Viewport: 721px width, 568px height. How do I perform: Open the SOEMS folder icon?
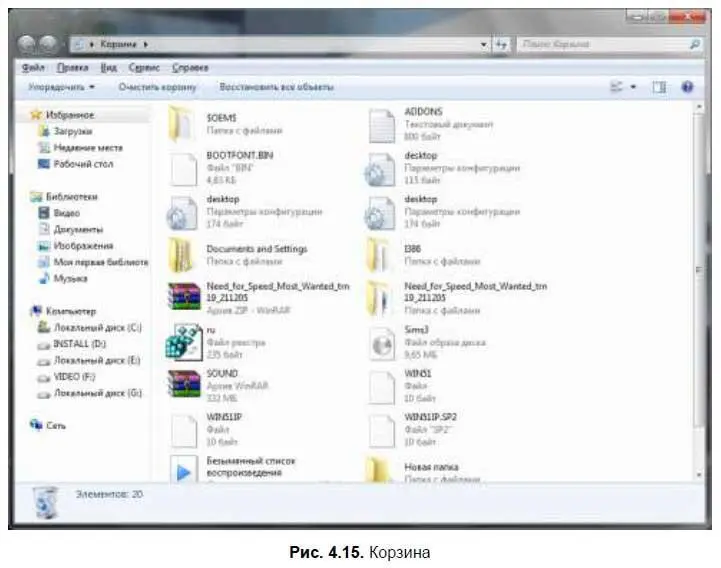(183, 123)
